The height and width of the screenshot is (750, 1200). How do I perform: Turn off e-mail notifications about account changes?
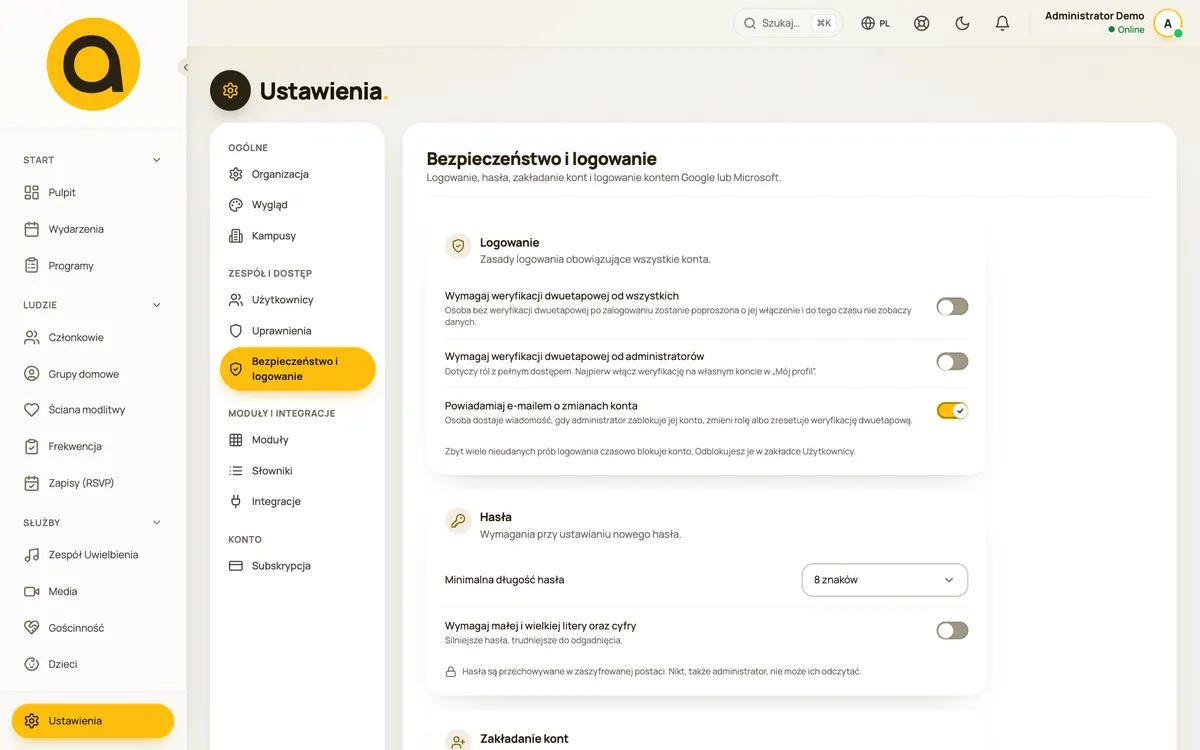coord(952,410)
